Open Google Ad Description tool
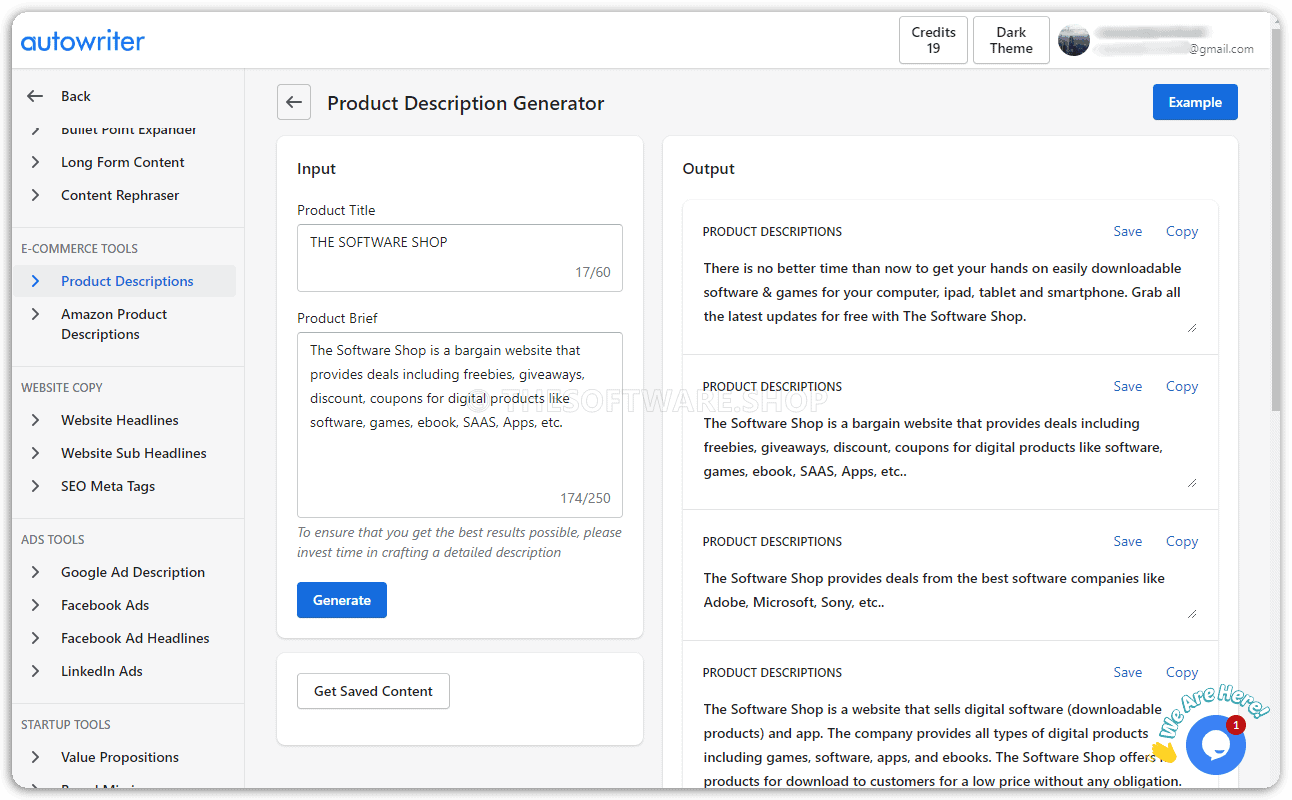Viewport: 1292px width, 800px height. point(133,572)
